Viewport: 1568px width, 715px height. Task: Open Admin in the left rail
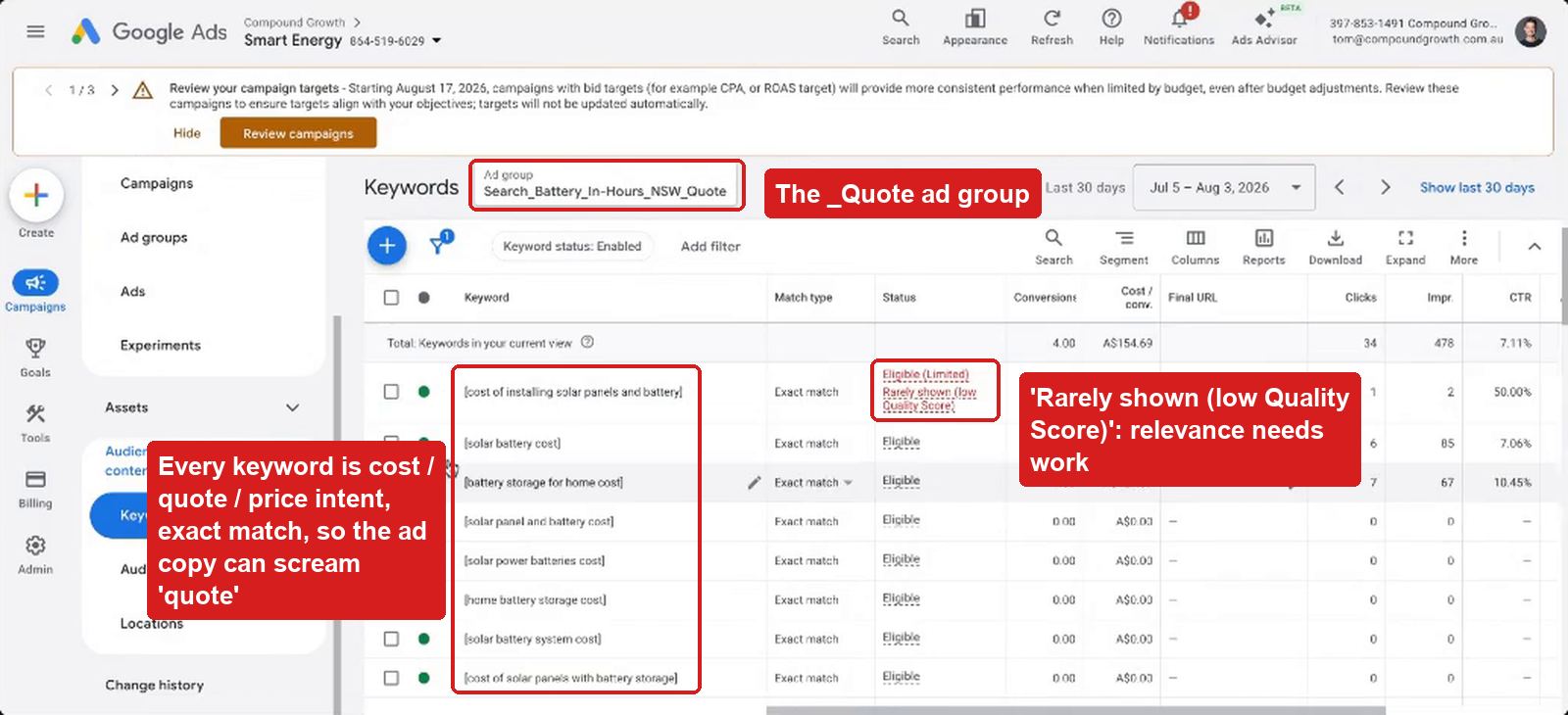35,554
